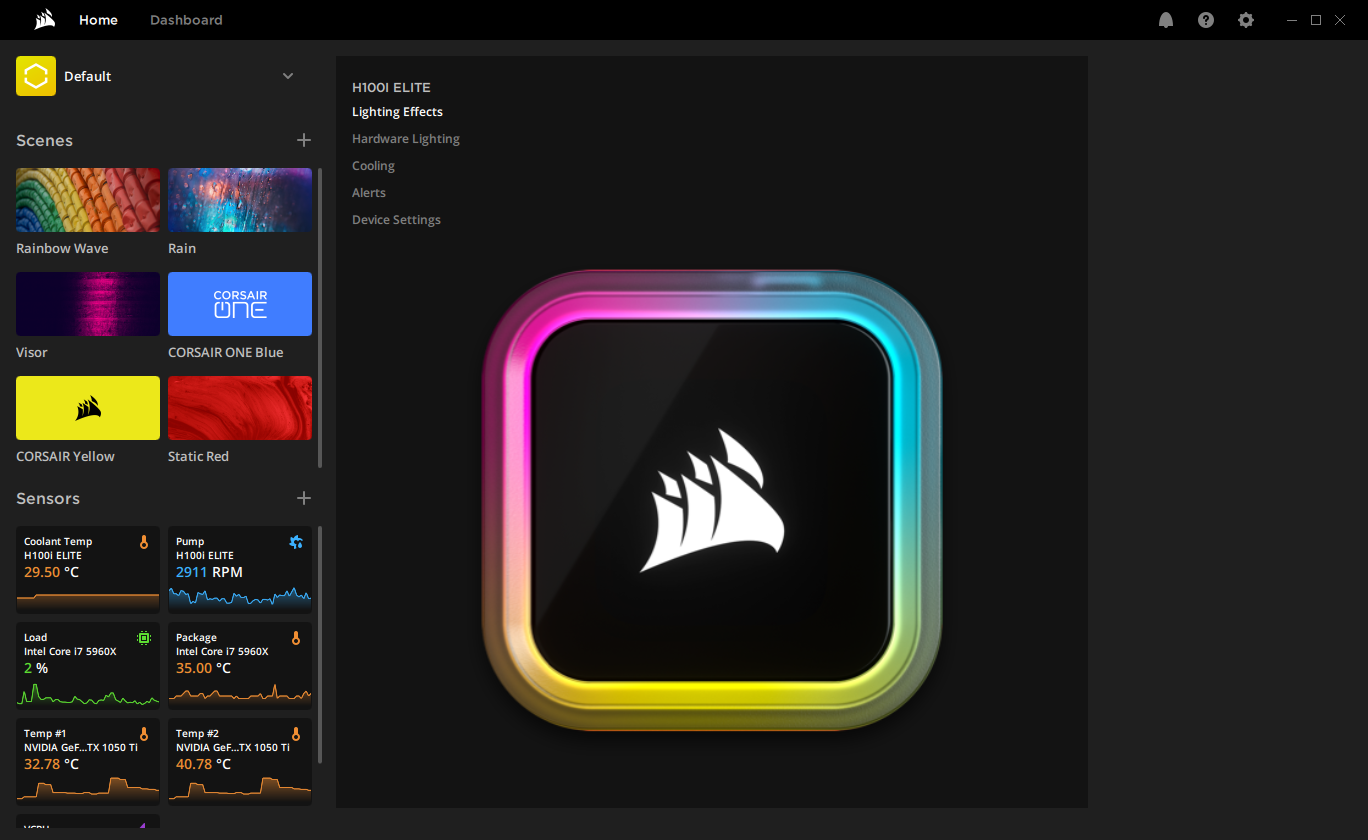Click the Package temperature graph

click(x=240, y=694)
